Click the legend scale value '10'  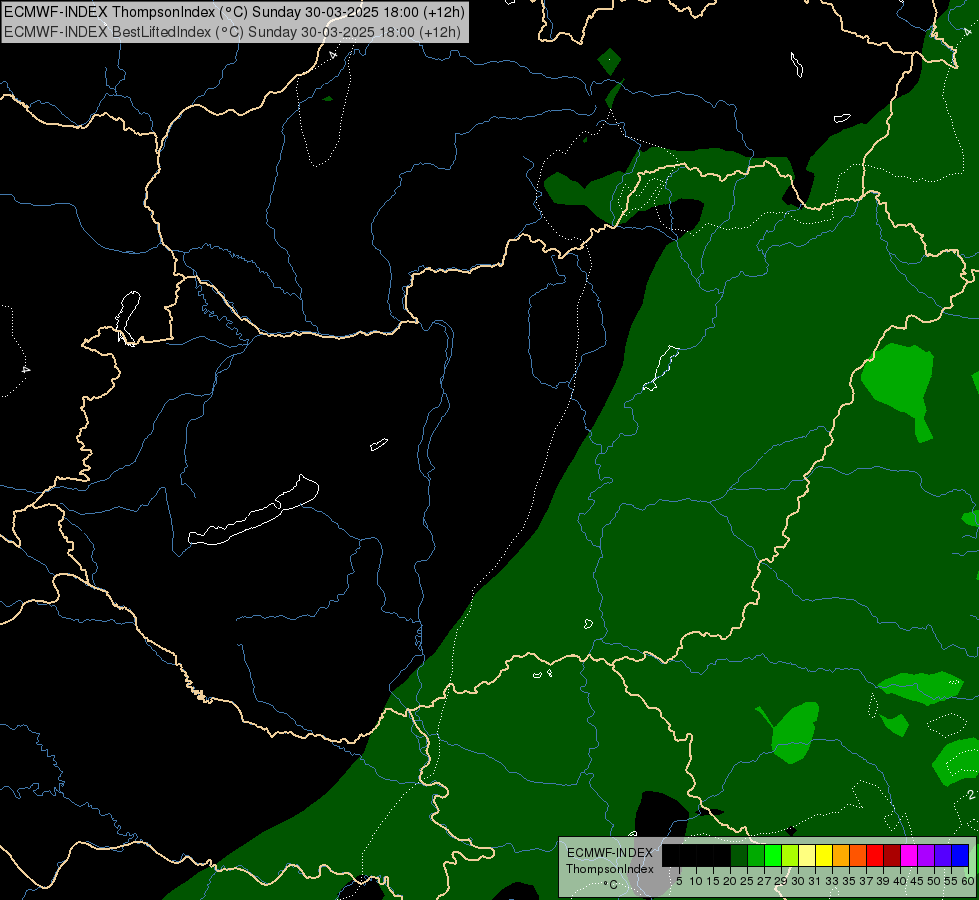(x=696, y=881)
